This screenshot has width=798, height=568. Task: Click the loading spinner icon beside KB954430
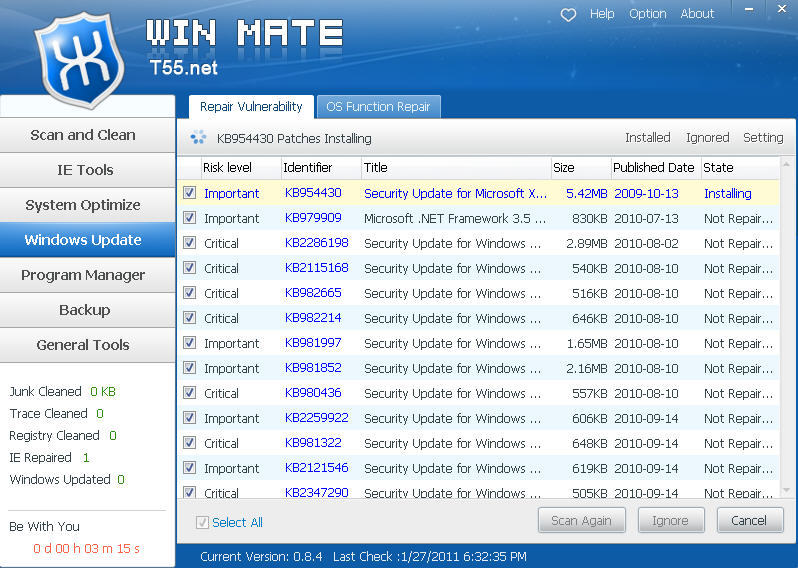click(x=198, y=137)
